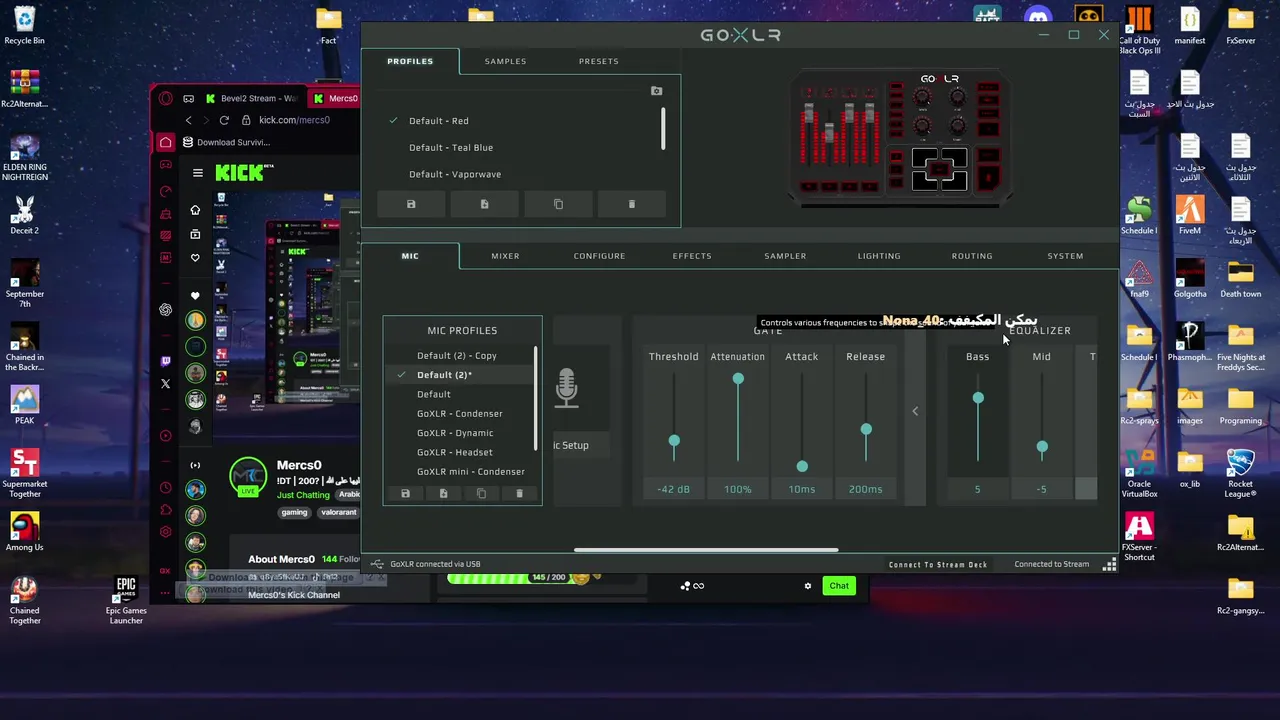The width and height of the screenshot is (1280, 720).
Task: Open Rocket League desktop icon
Action: (1240, 474)
